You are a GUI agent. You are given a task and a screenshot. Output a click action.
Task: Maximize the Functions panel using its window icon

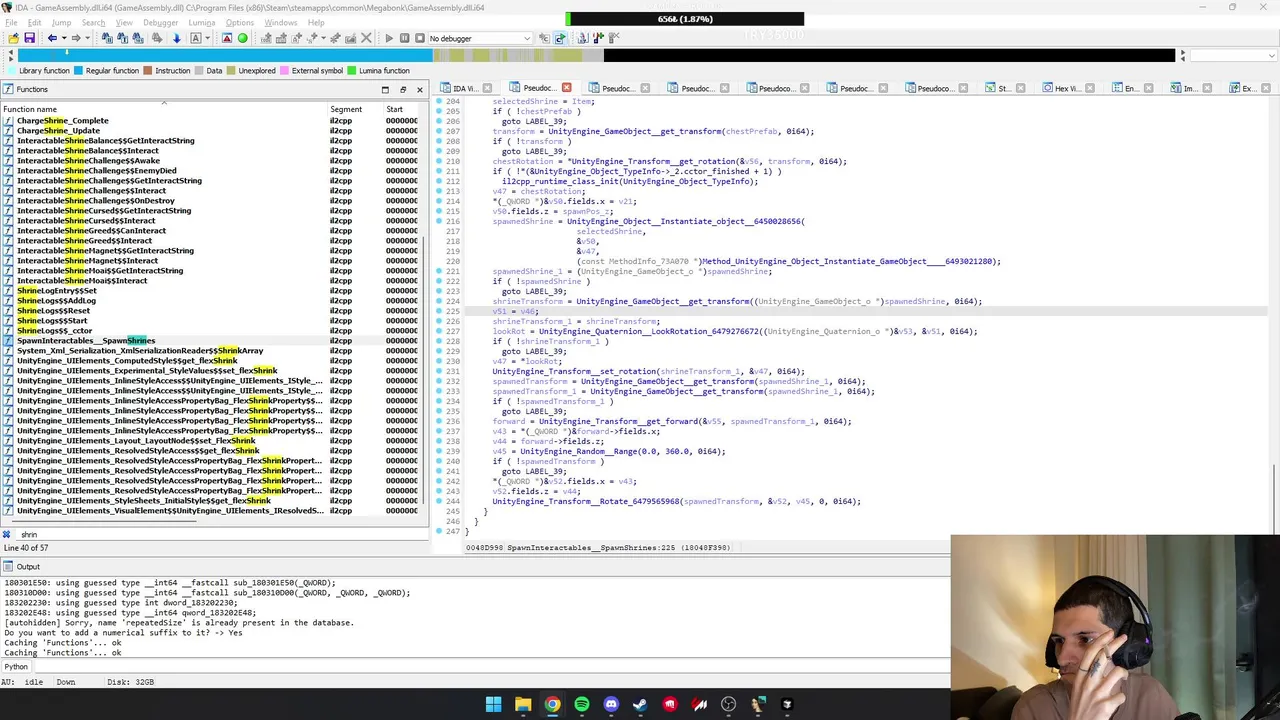coord(385,89)
